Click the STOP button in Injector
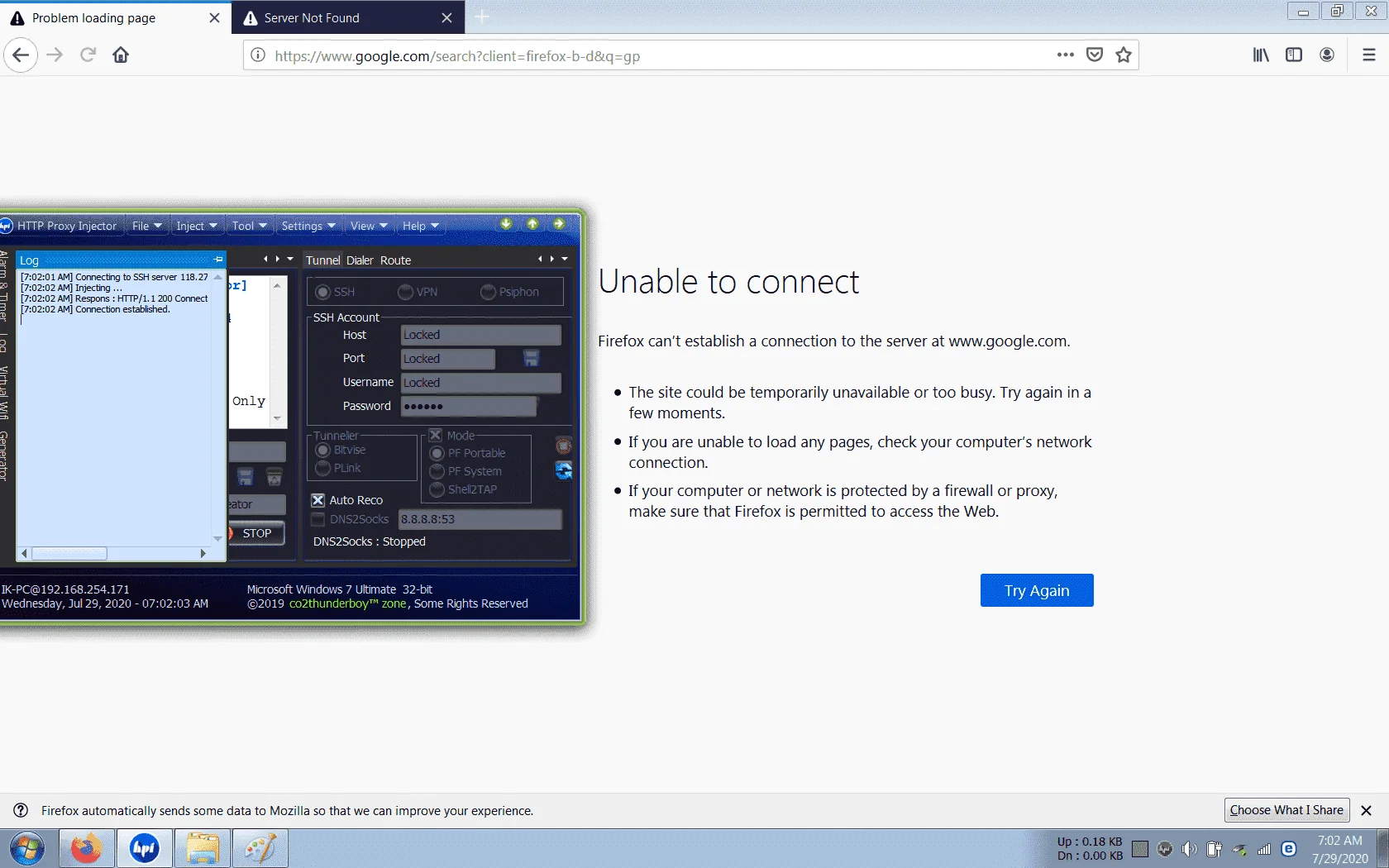The height and width of the screenshot is (868, 1389). (256, 533)
